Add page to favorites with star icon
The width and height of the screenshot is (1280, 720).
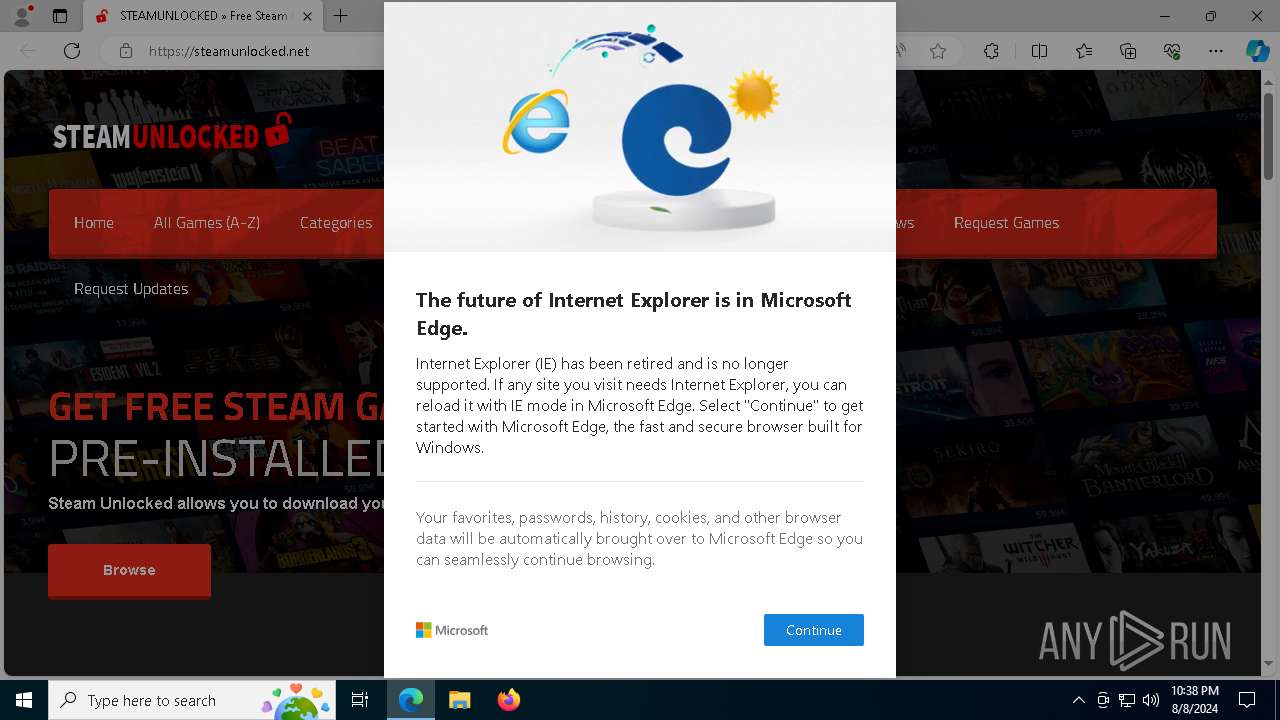(937, 51)
